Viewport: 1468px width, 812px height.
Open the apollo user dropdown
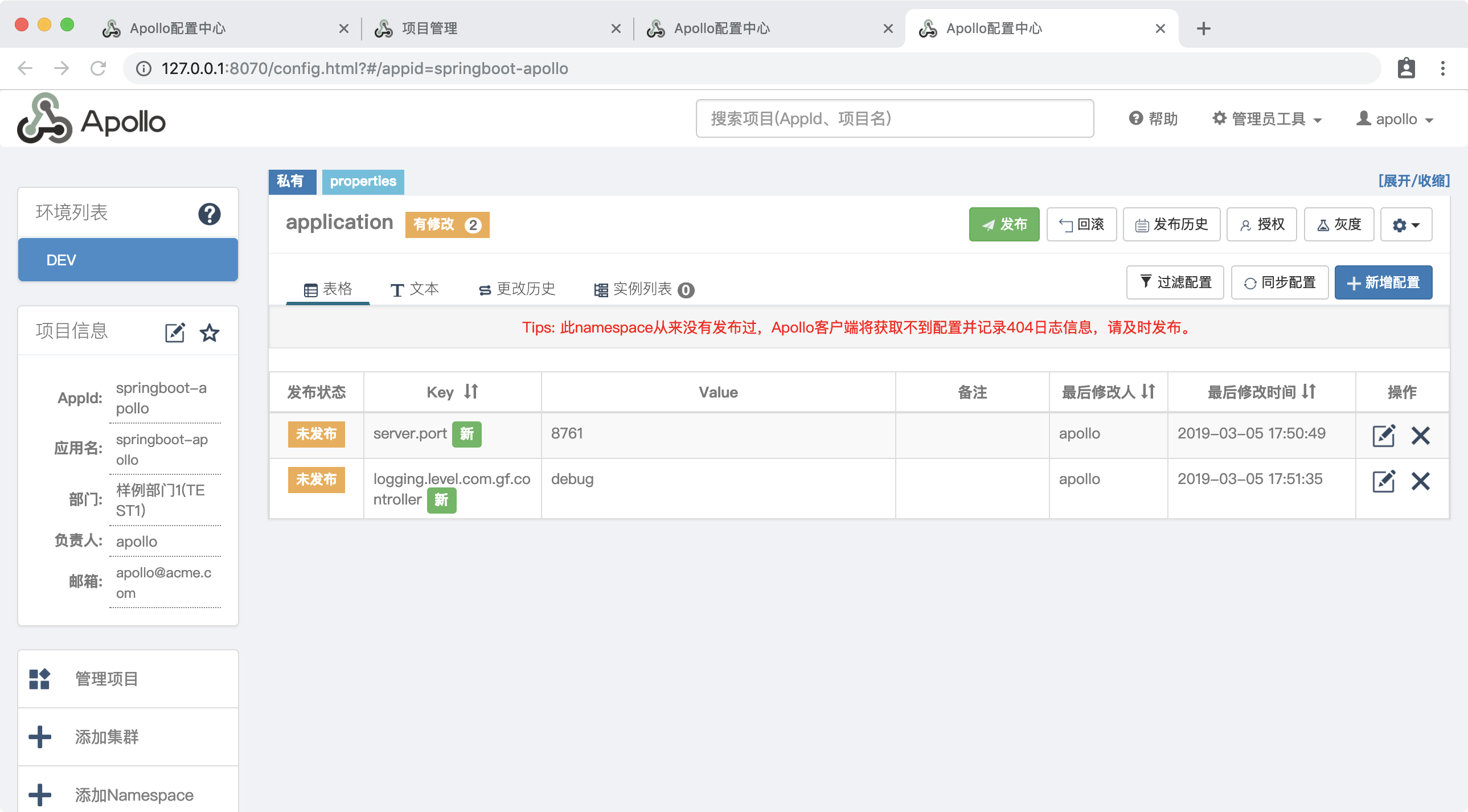tap(1395, 119)
